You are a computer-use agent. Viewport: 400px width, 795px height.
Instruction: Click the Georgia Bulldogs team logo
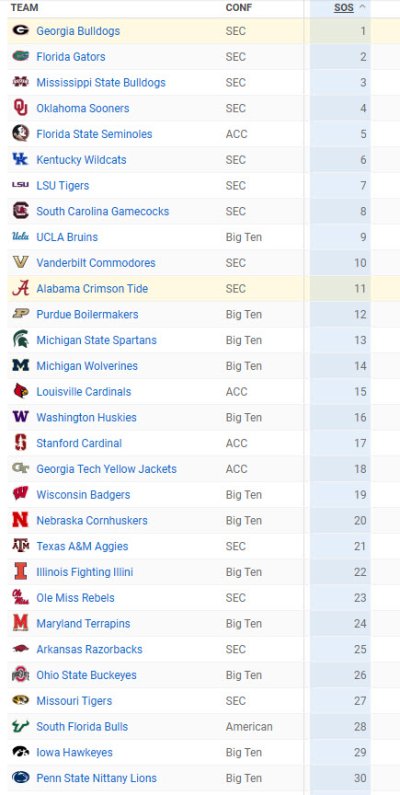tap(21, 30)
